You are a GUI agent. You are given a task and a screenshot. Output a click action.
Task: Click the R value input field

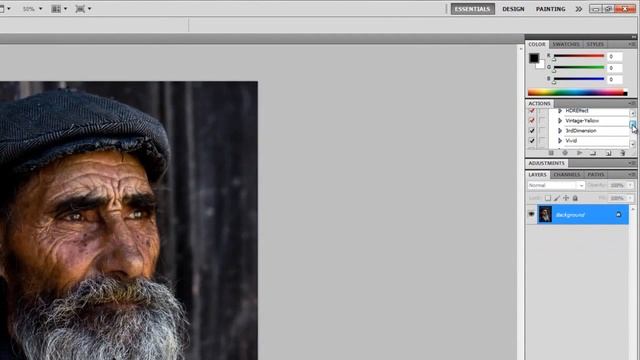(615, 56)
